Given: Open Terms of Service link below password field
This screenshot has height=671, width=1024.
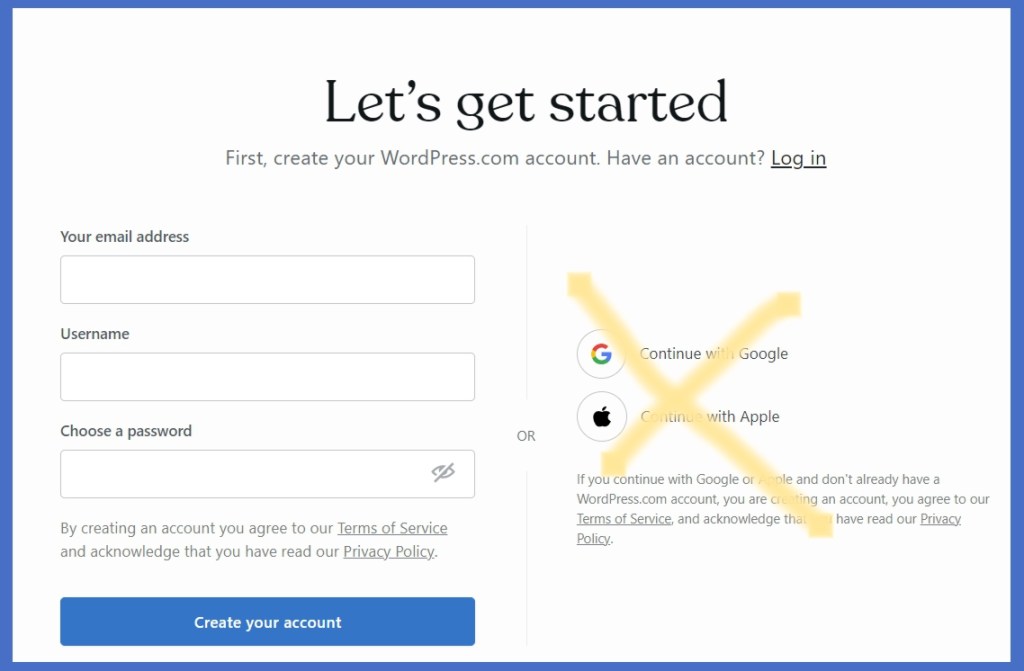Looking at the screenshot, I should pyautogui.click(x=392, y=528).
